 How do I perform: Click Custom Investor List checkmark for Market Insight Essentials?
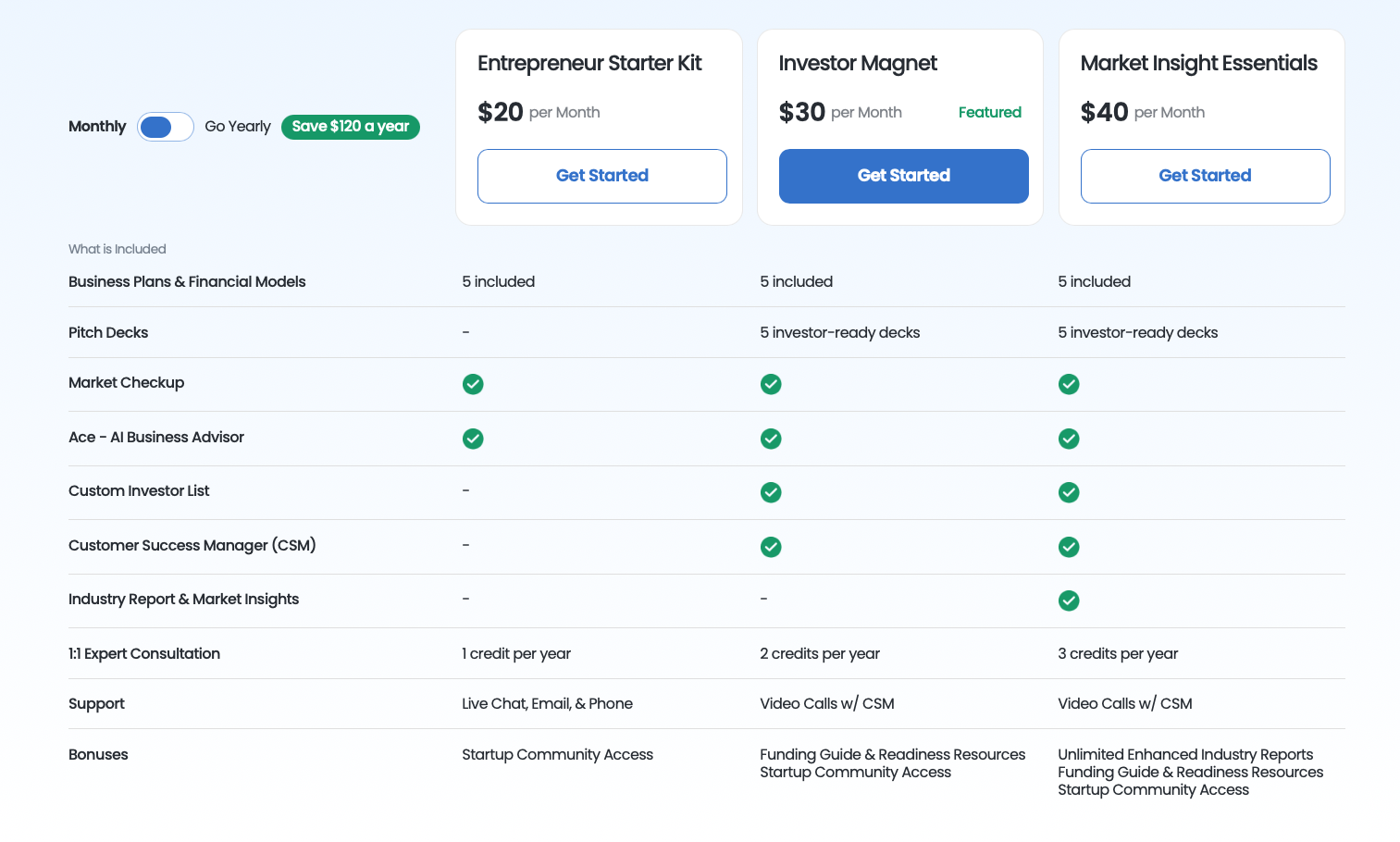tap(1069, 492)
